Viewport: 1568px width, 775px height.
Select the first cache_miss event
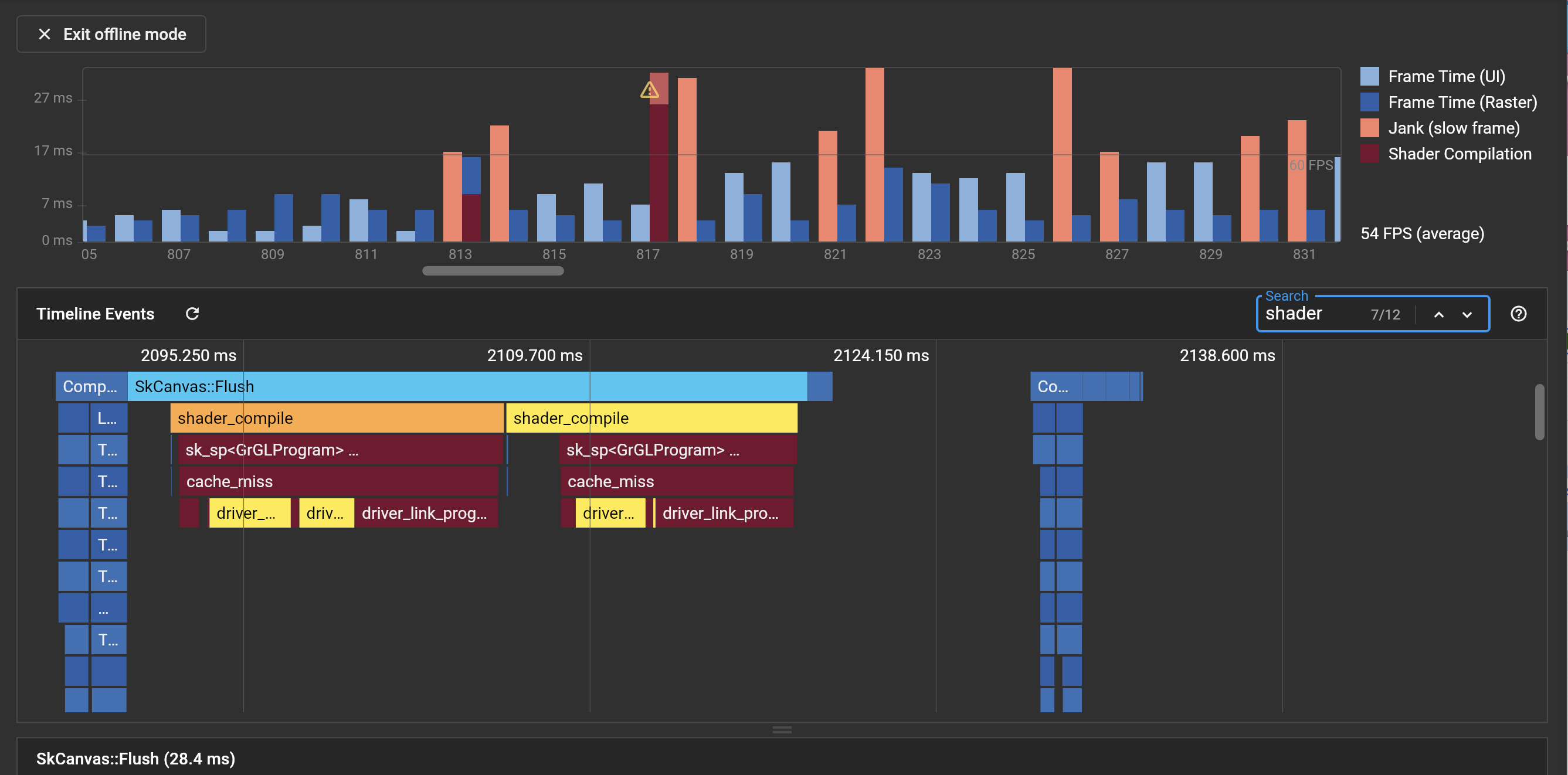click(x=338, y=481)
